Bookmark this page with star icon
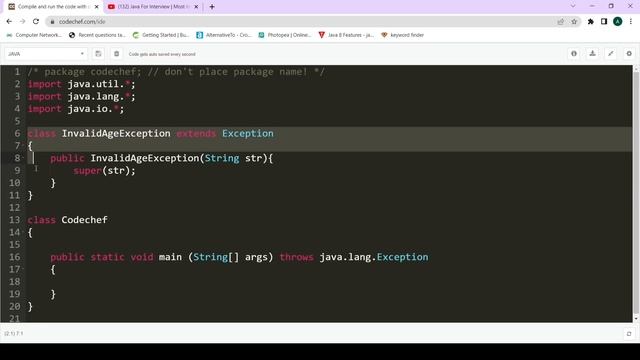Image resolution: width=640 pixels, height=360 pixels. tap(574, 22)
